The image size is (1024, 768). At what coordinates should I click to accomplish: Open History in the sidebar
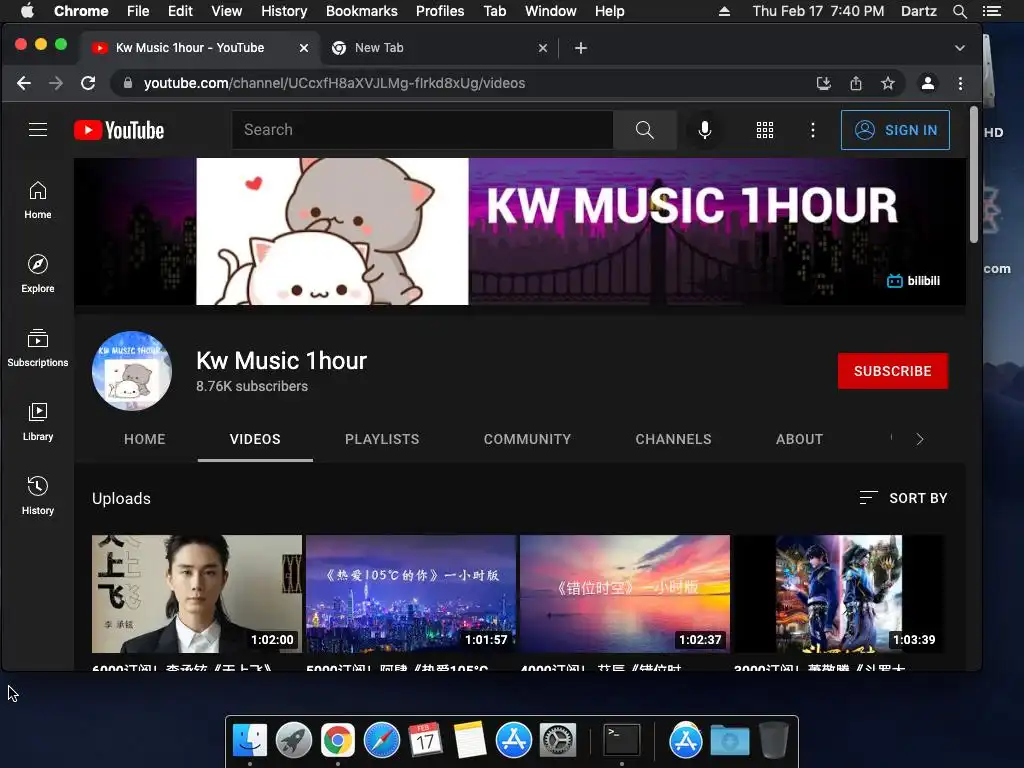(38, 496)
